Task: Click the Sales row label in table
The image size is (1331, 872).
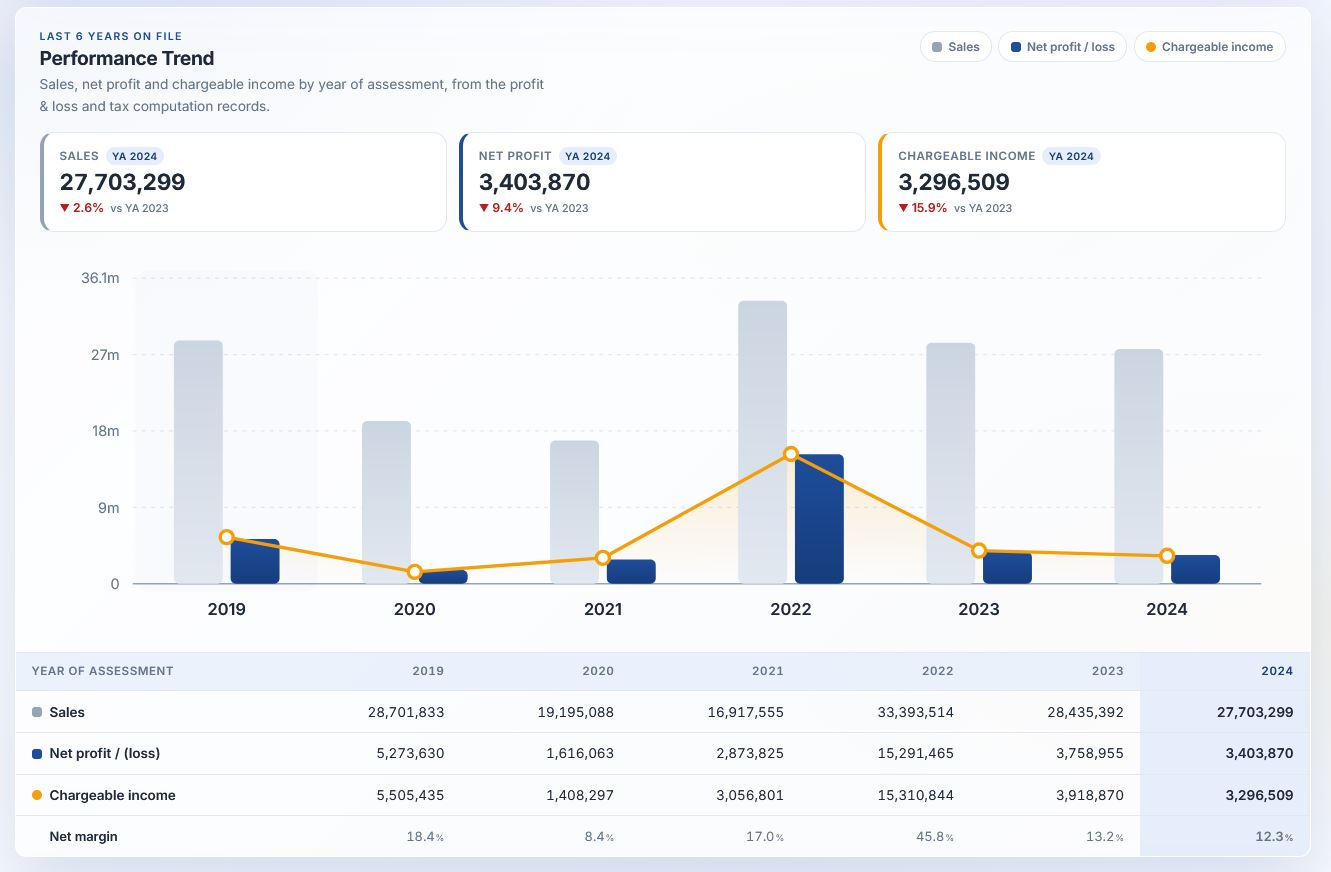Action: tap(67, 713)
